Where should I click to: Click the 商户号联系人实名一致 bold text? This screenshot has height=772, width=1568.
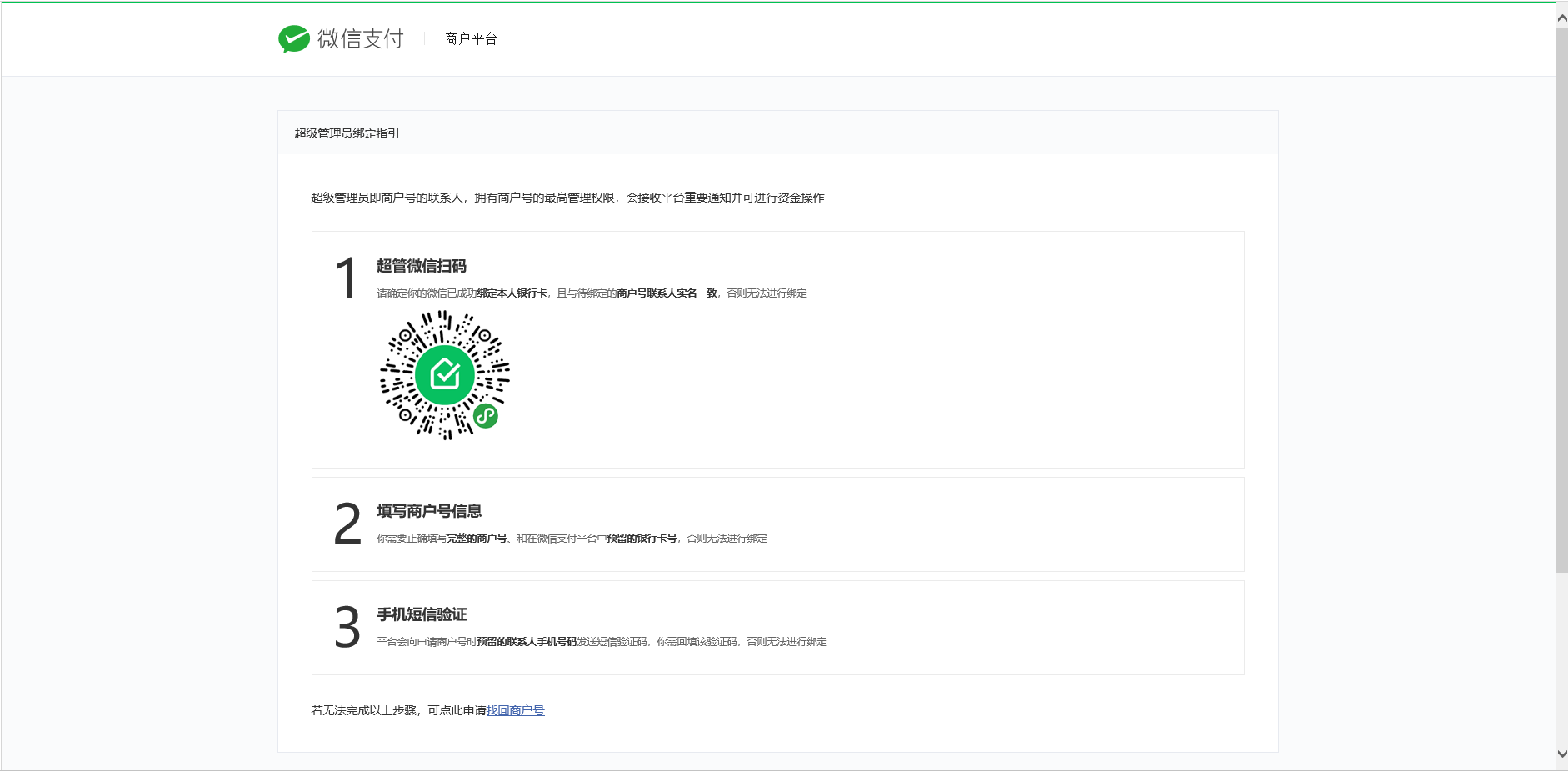[x=667, y=293]
